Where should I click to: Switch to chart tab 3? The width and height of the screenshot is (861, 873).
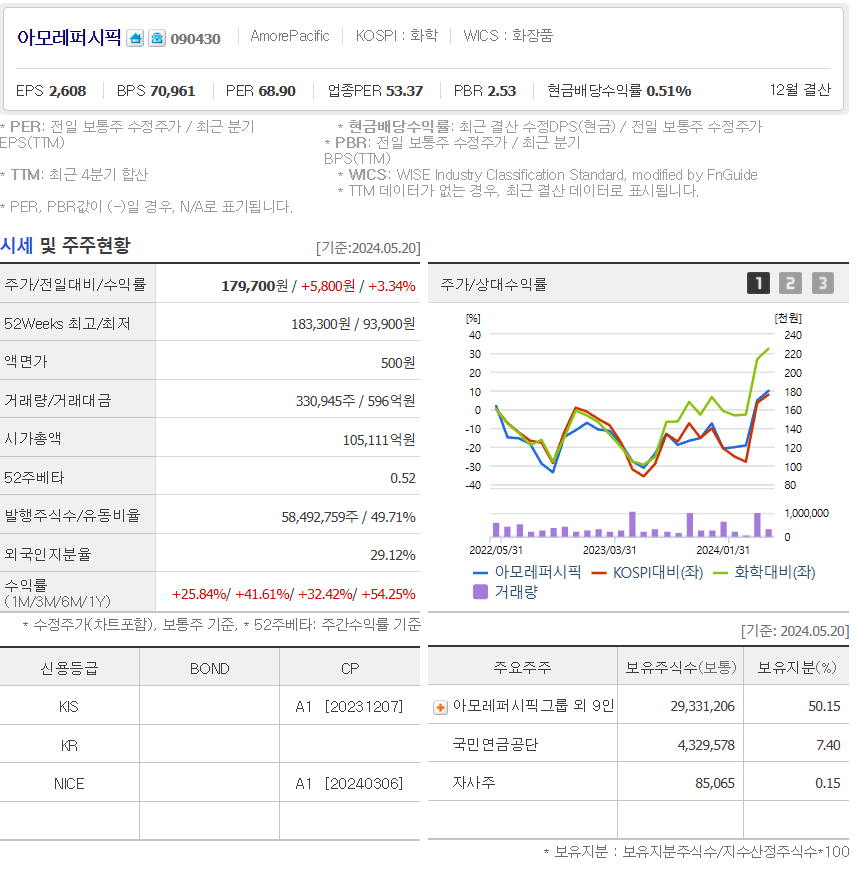pyautogui.click(x=823, y=283)
